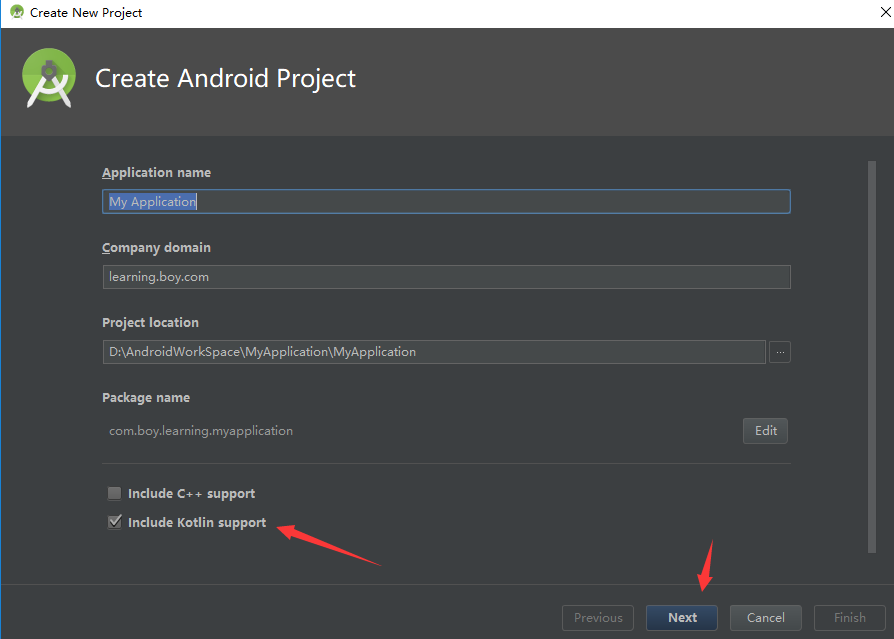Click into the Project location path field

click(x=434, y=352)
